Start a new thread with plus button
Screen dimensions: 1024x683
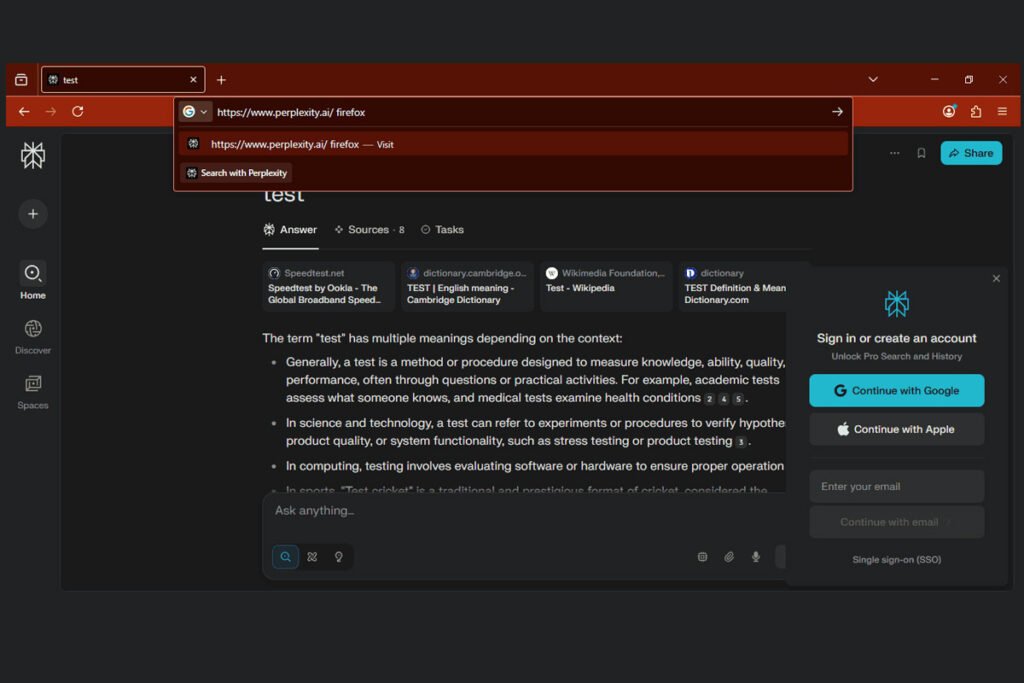tap(33, 214)
